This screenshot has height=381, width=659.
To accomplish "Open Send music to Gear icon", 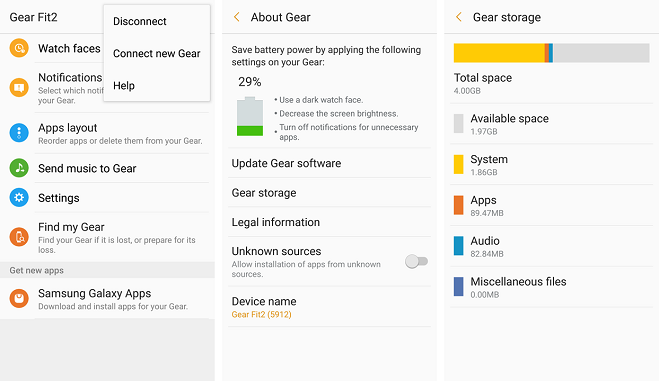I will 19,168.
